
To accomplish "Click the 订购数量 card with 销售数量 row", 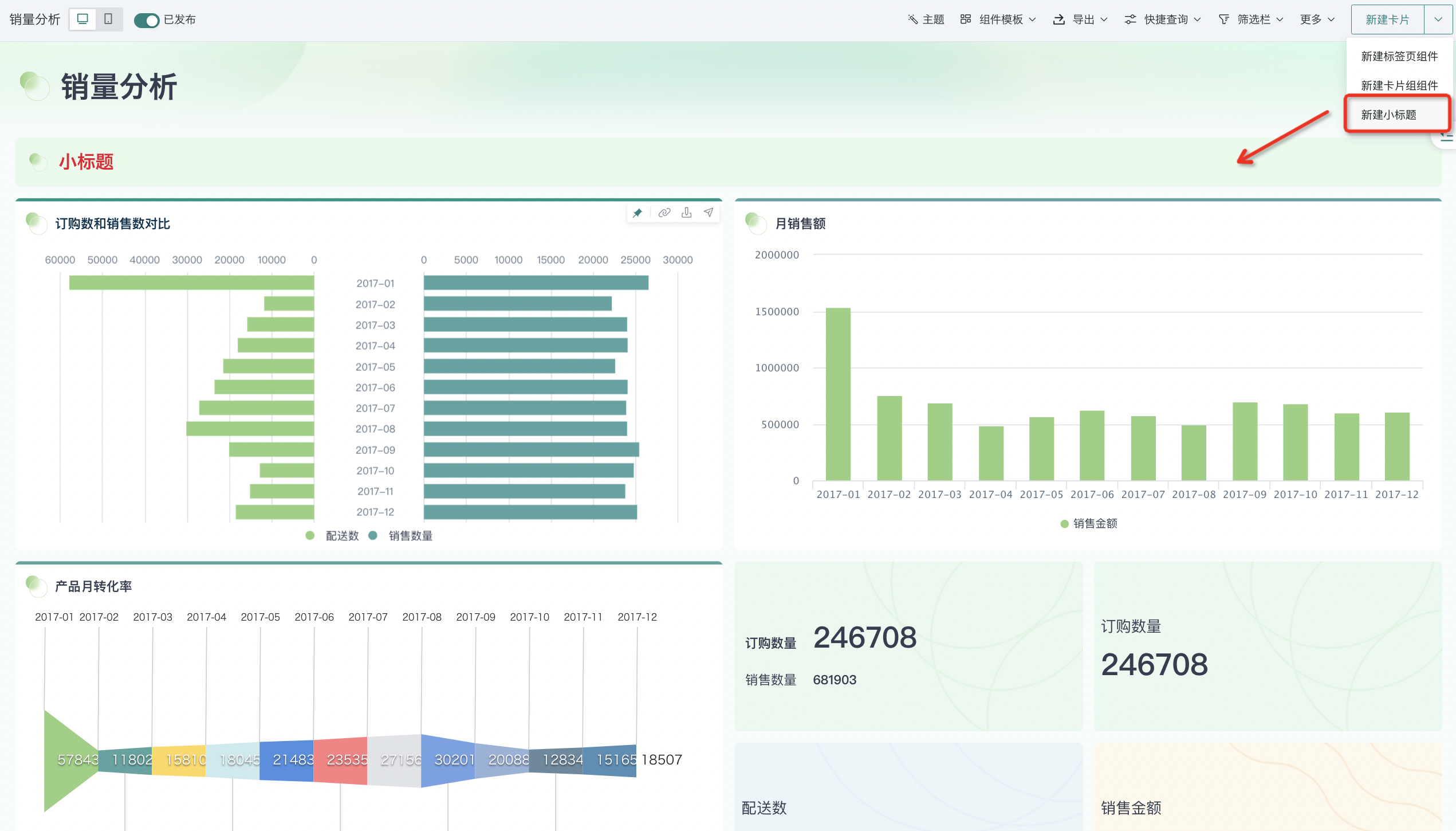I will [908, 646].
